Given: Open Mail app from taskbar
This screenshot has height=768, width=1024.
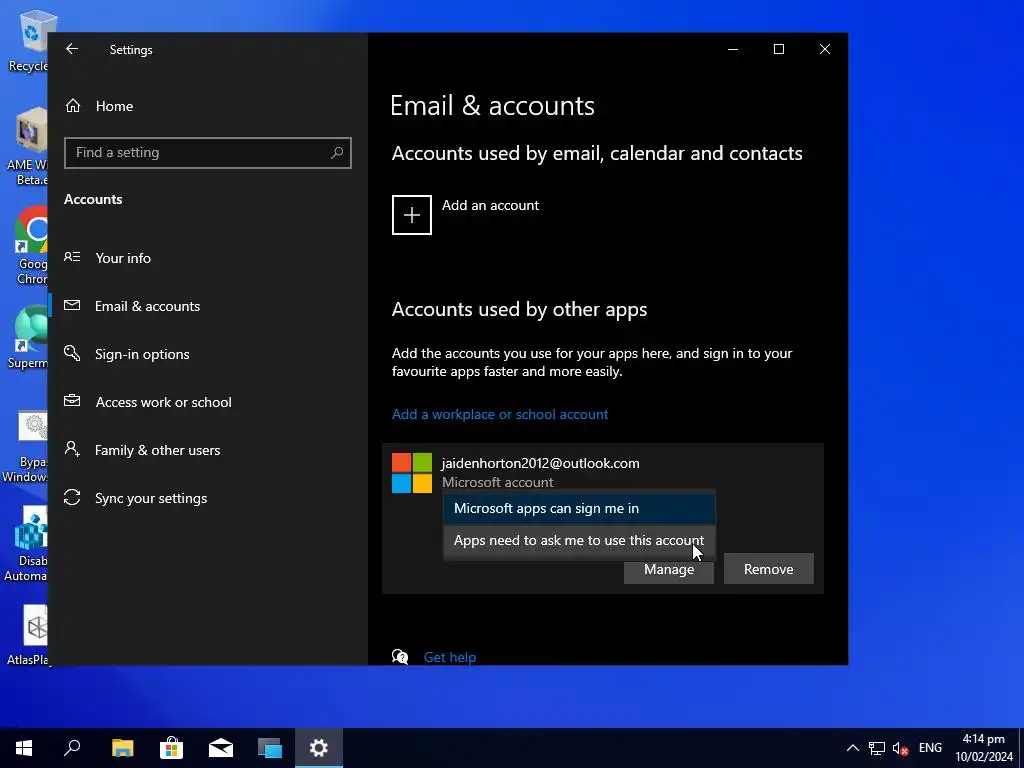Looking at the screenshot, I should click(221, 748).
